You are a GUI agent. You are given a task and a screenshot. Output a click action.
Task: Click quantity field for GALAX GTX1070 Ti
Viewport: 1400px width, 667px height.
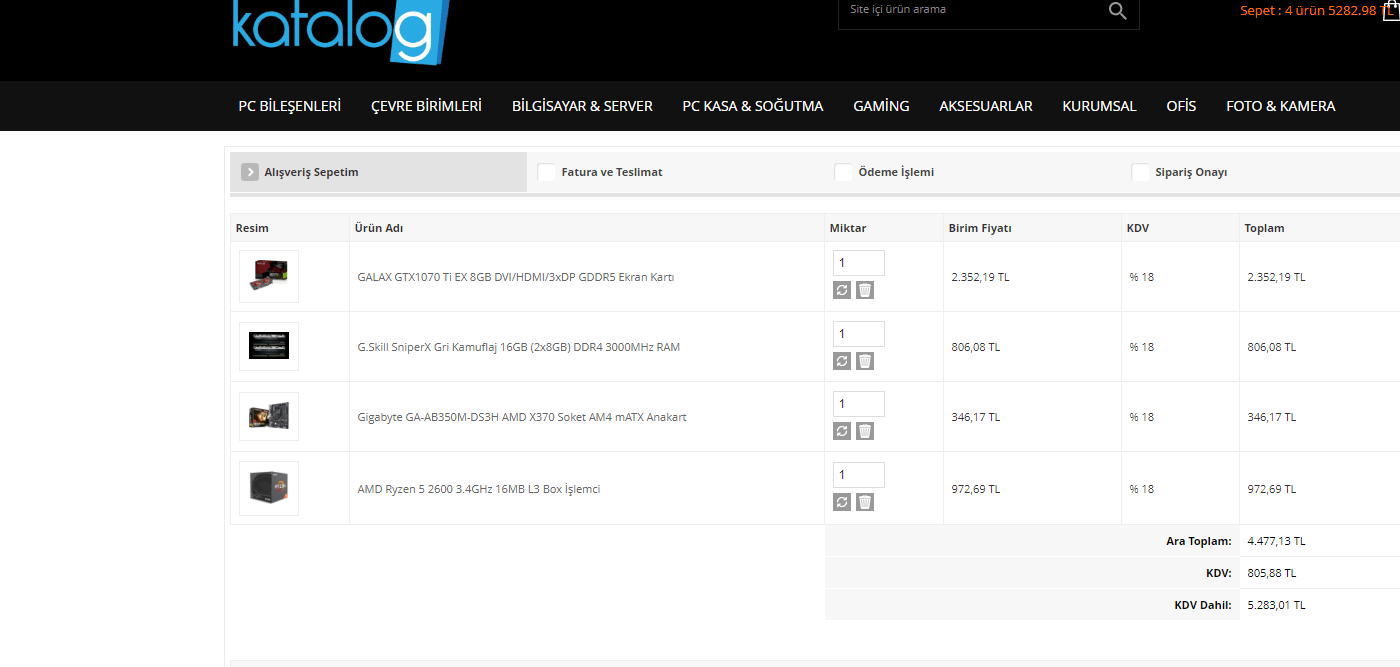(x=859, y=263)
